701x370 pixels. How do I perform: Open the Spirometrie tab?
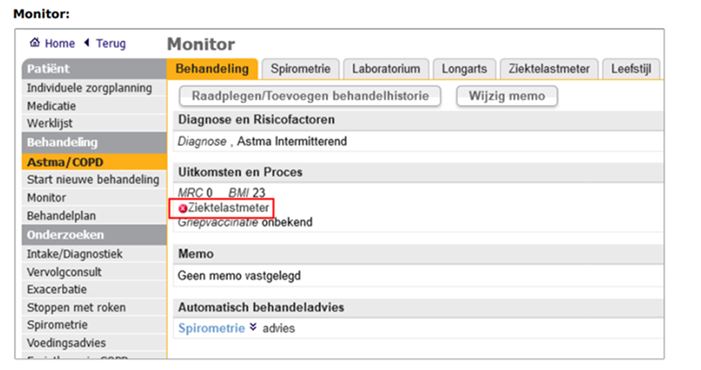[x=300, y=69]
